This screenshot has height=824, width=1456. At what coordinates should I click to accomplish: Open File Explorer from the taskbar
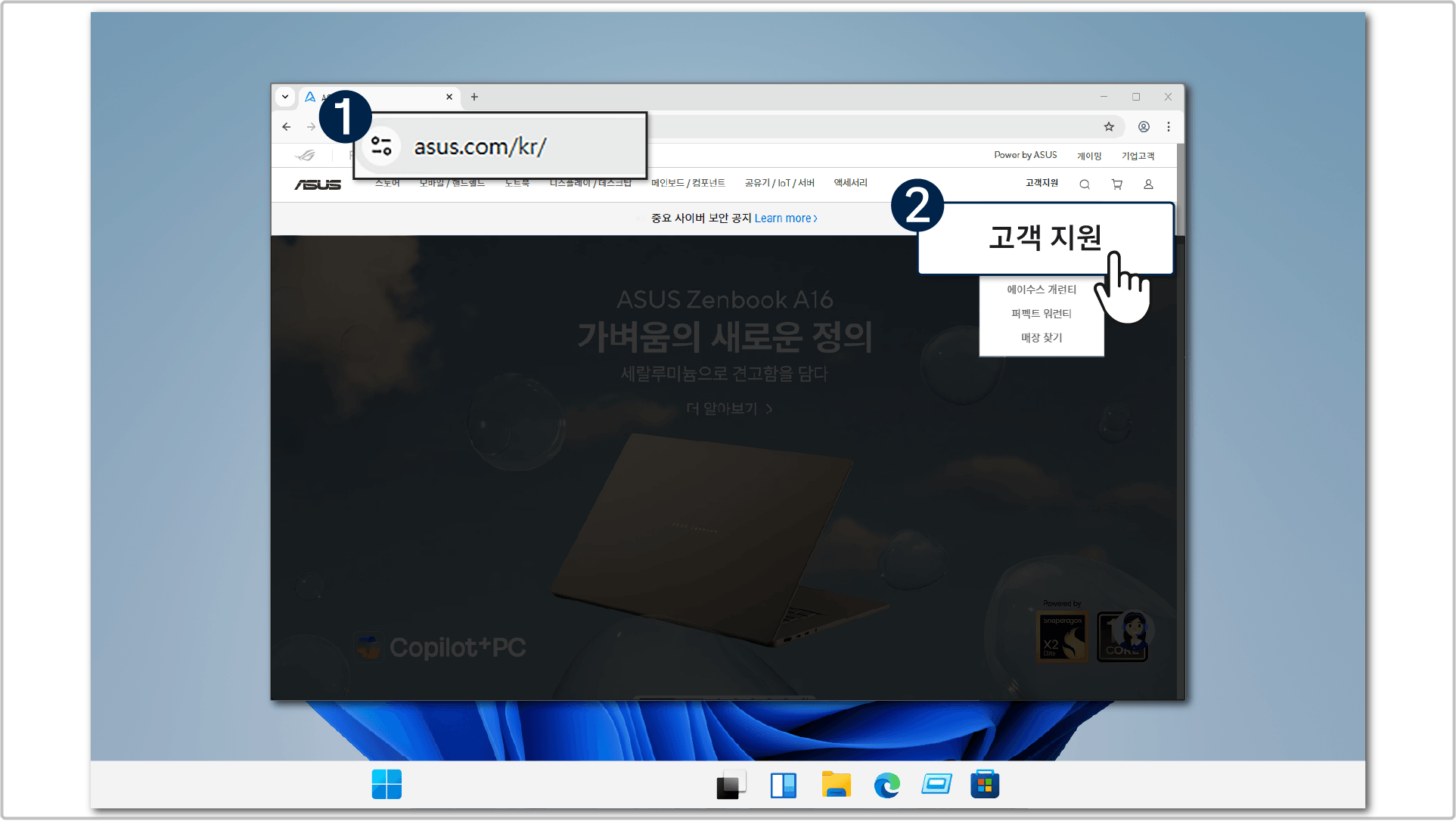click(x=836, y=785)
